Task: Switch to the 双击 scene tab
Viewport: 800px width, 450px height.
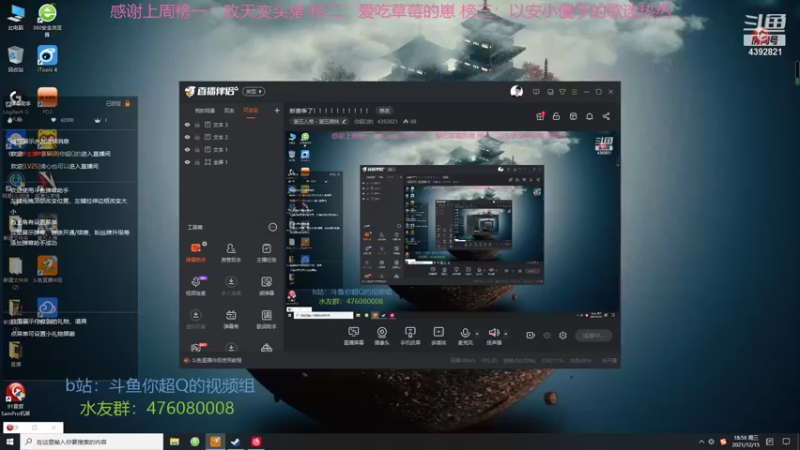Action: (229, 111)
